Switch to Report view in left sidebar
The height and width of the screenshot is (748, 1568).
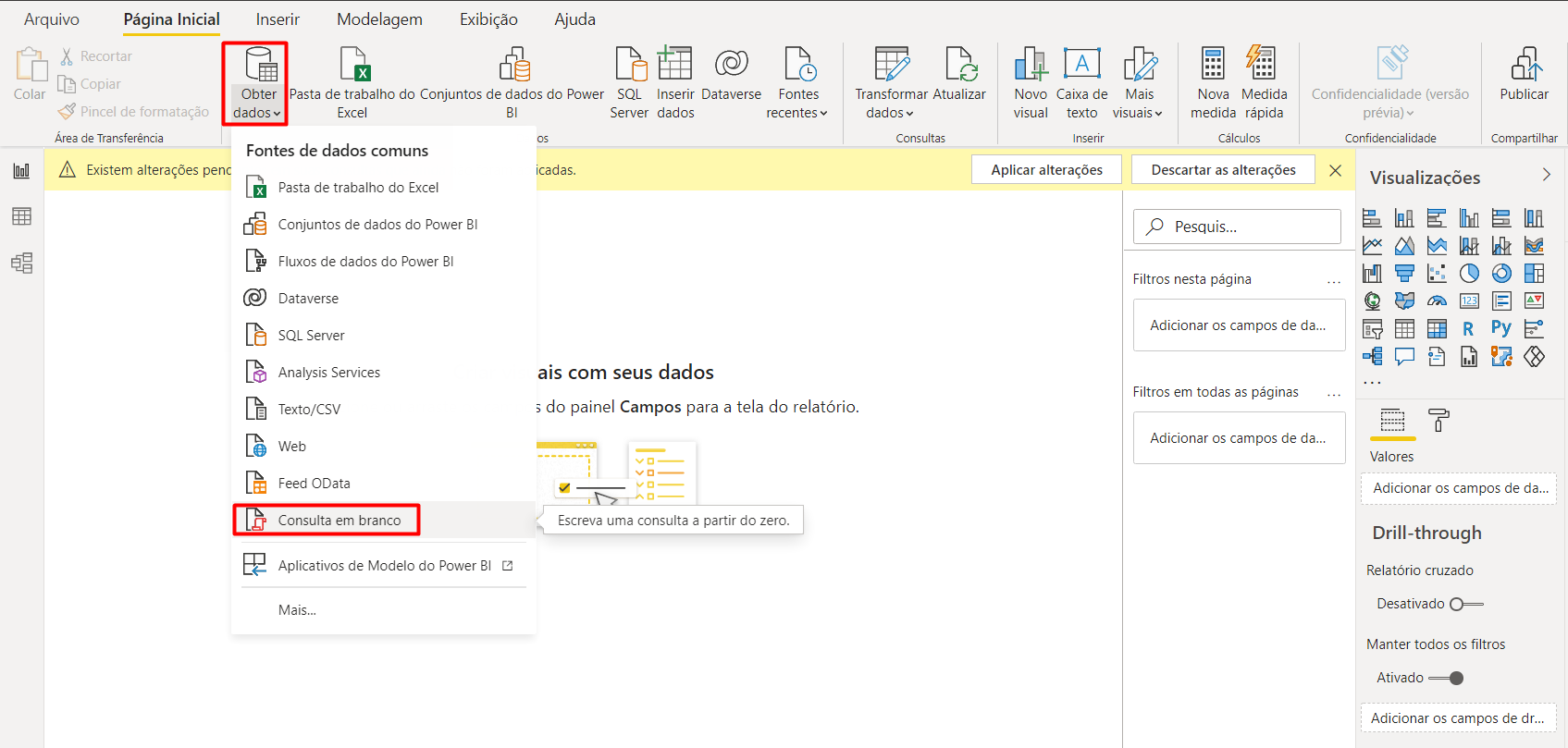click(21, 171)
